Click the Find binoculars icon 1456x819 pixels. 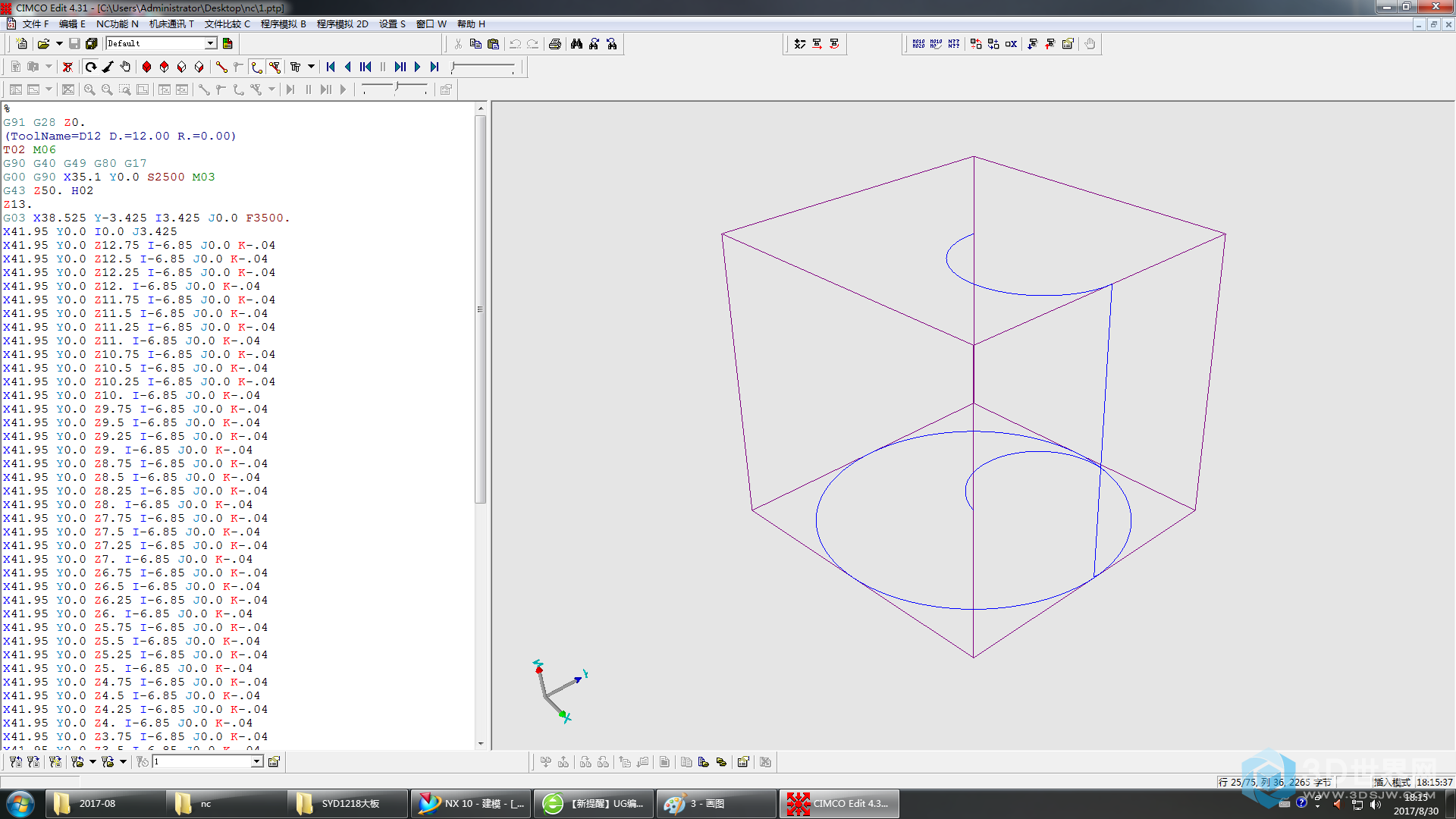(577, 44)
